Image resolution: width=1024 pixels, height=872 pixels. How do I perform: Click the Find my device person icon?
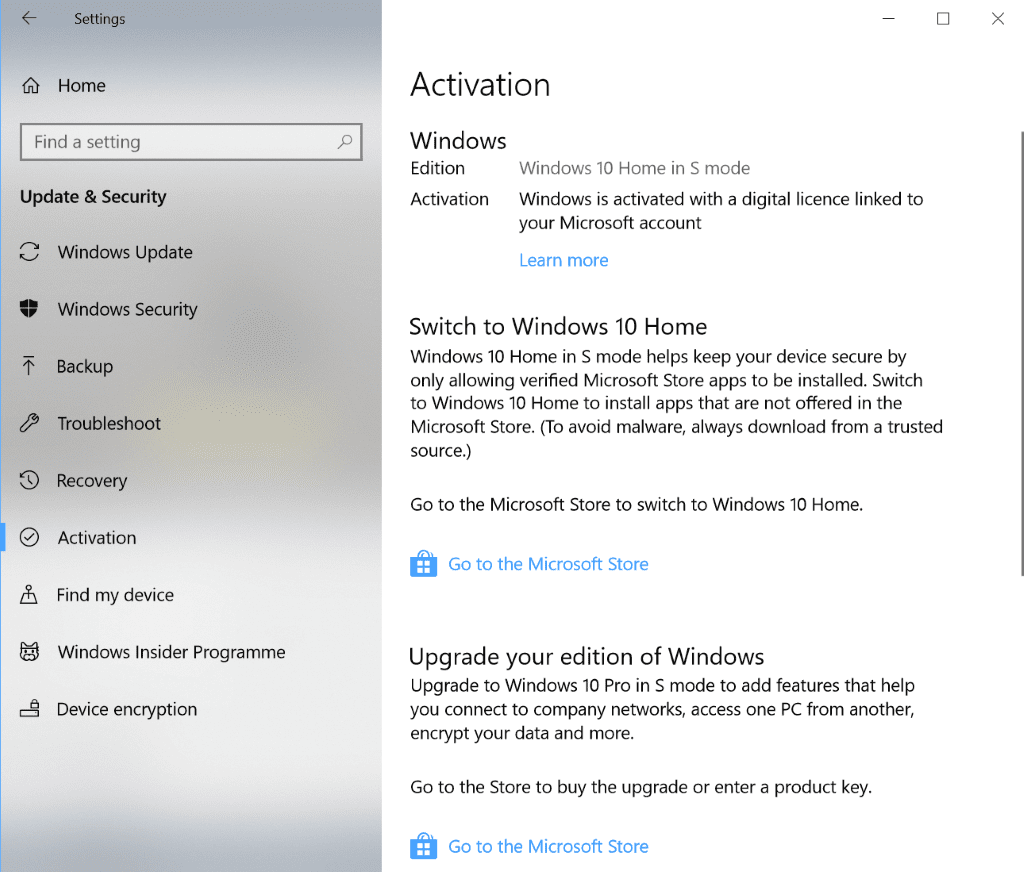(x=29, y=594)
